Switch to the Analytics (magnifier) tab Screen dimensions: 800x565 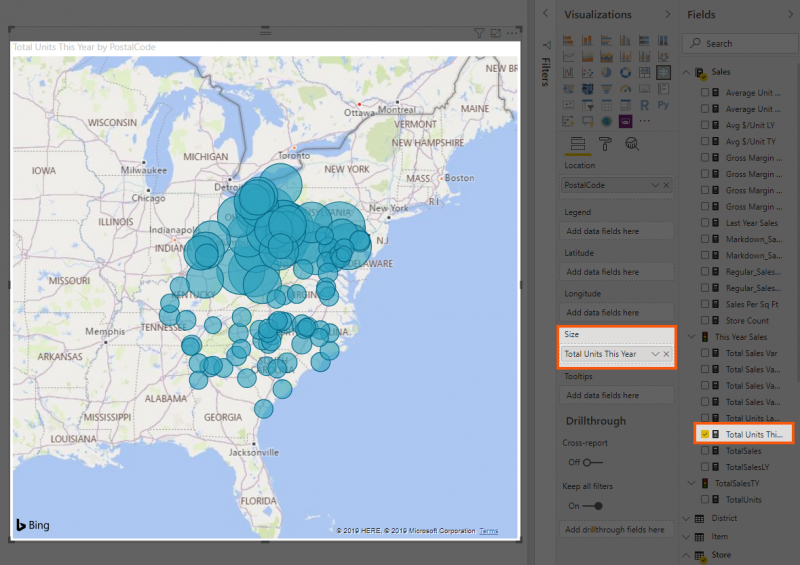[632, 144]
